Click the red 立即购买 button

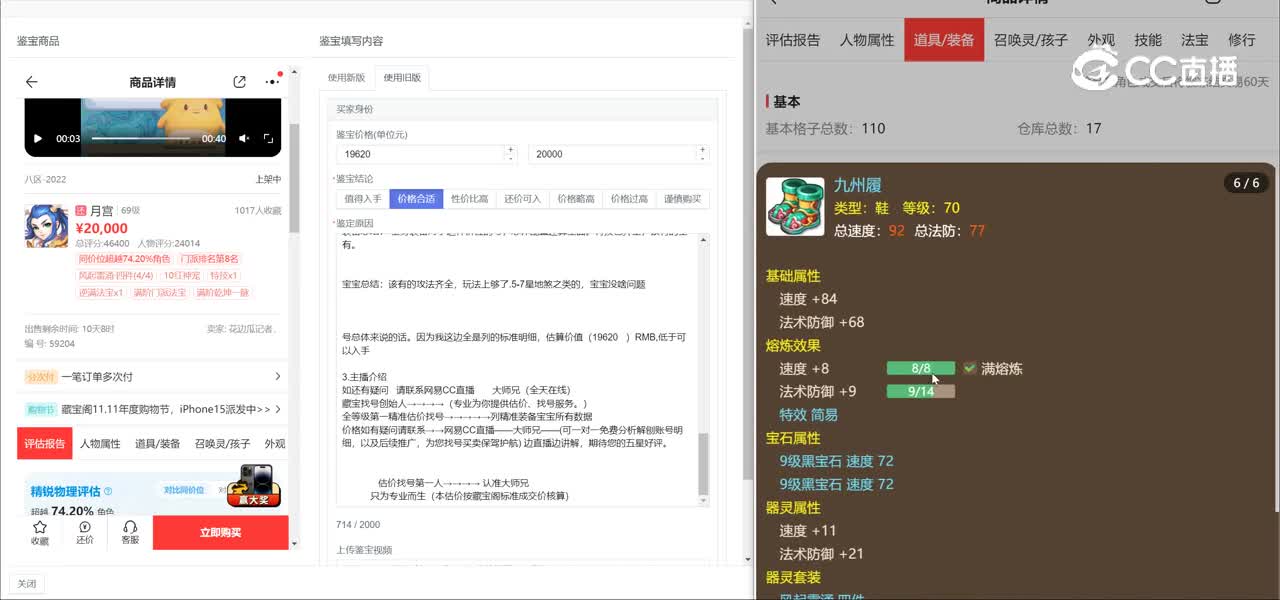(220, 532)
